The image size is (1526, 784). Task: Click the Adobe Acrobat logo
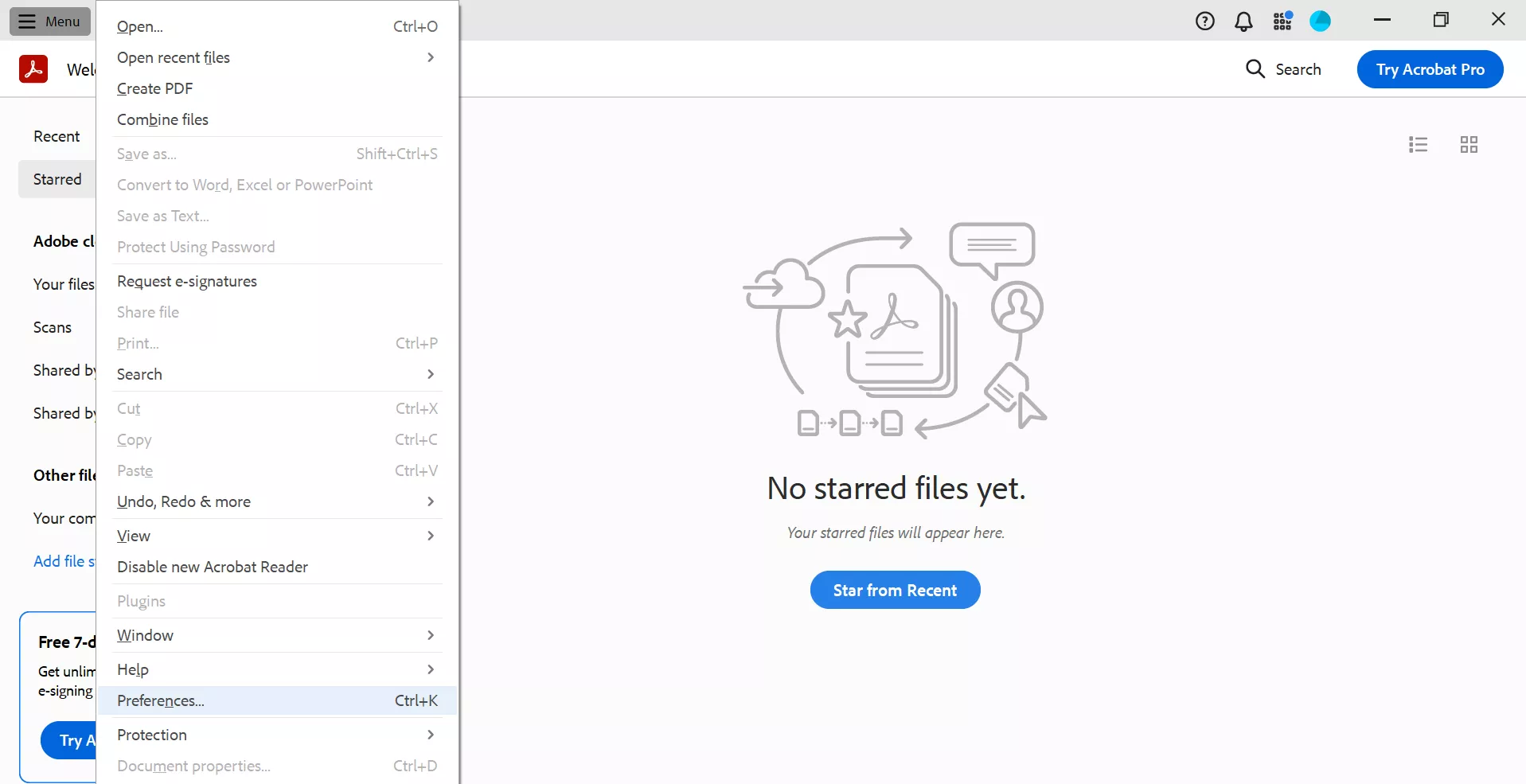(x=33, y=68)
